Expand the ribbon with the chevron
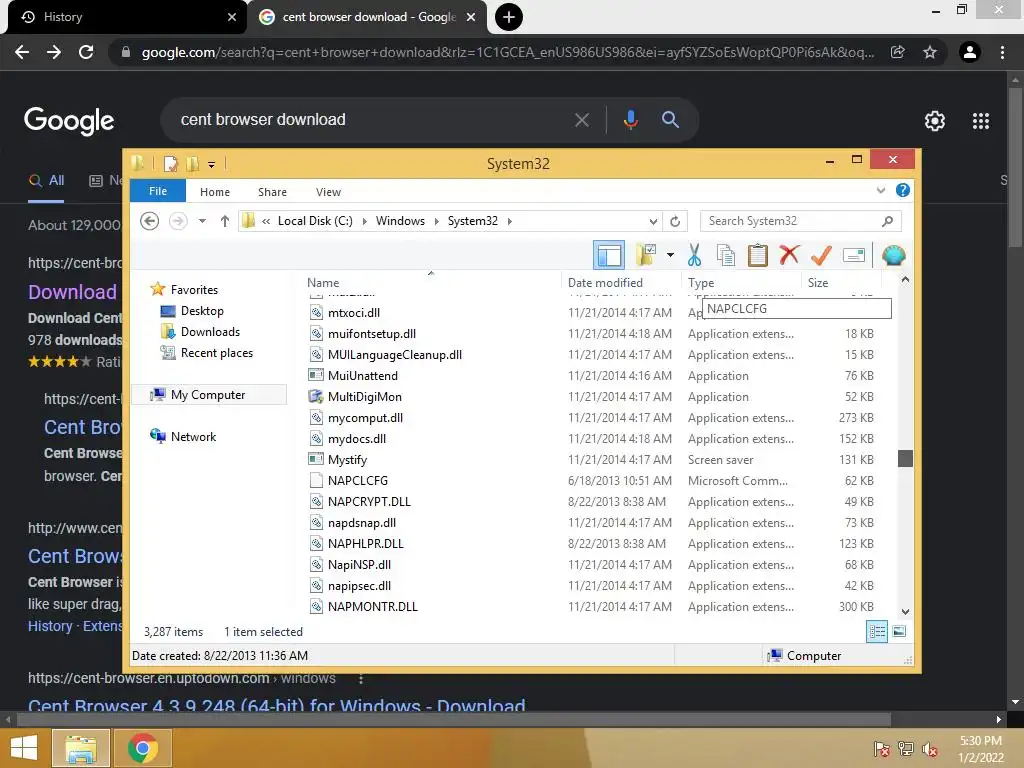Screen dimensions: 1024x768 pyautogui.click(x=881, y=191)
